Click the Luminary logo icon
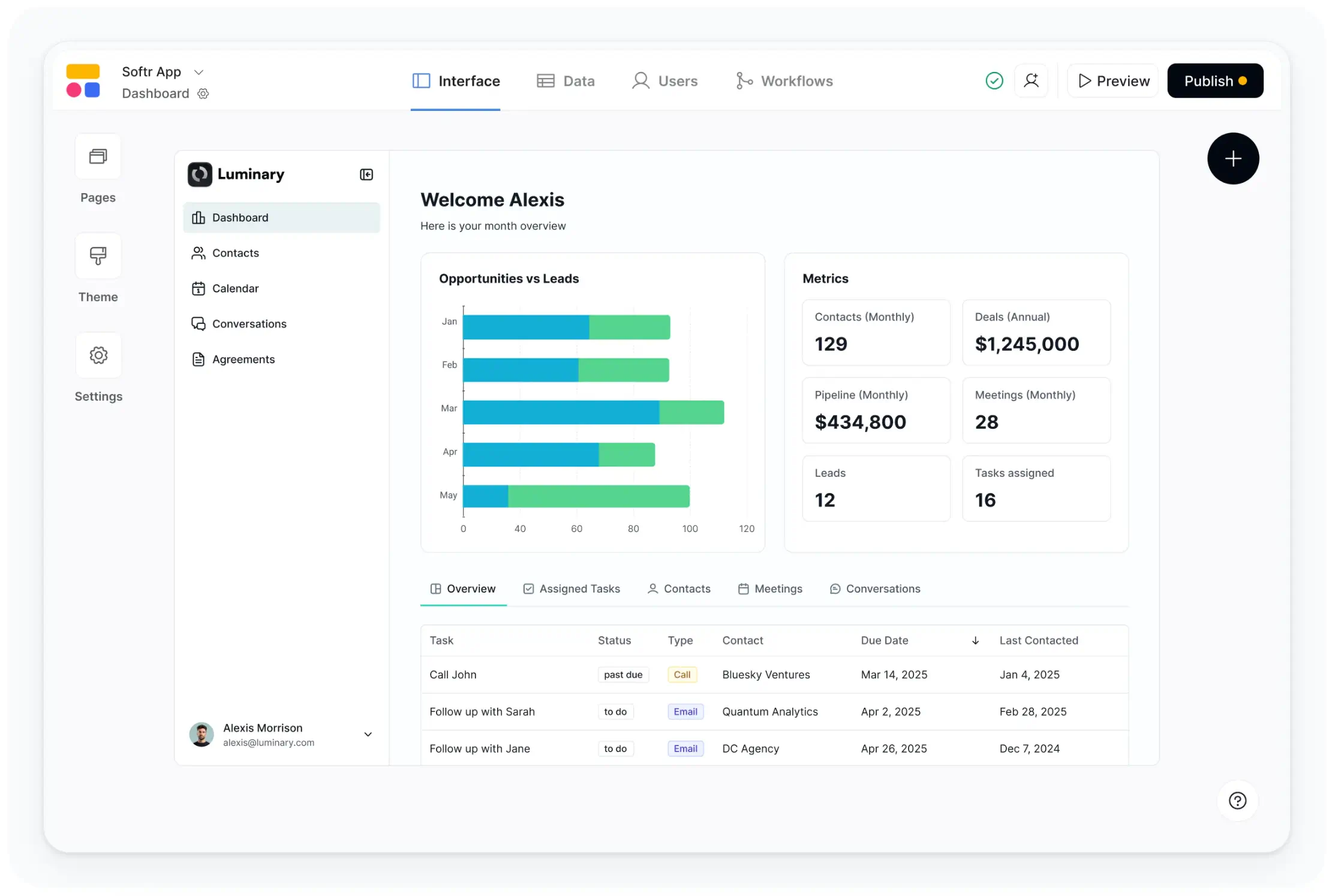Image resolution: width=1335 pixels, height=896 pixels. [200, 175]
